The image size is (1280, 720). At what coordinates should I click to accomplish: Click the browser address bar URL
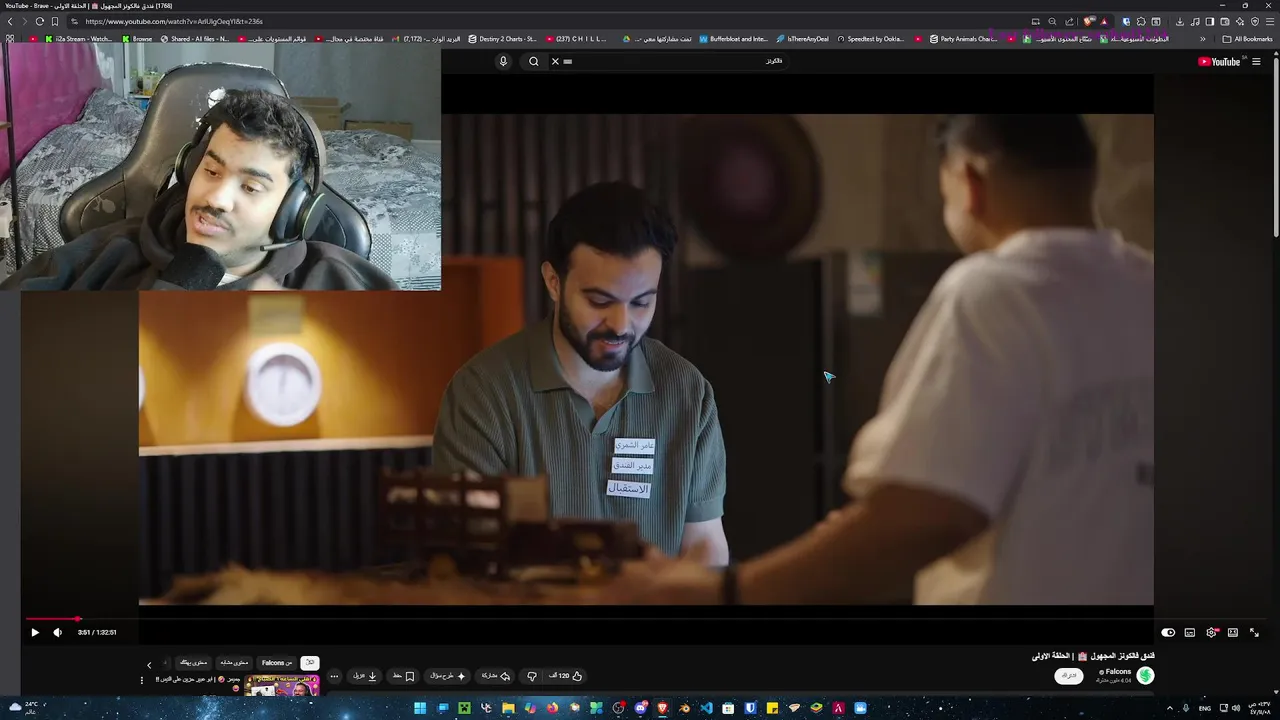tap(174, 21)
